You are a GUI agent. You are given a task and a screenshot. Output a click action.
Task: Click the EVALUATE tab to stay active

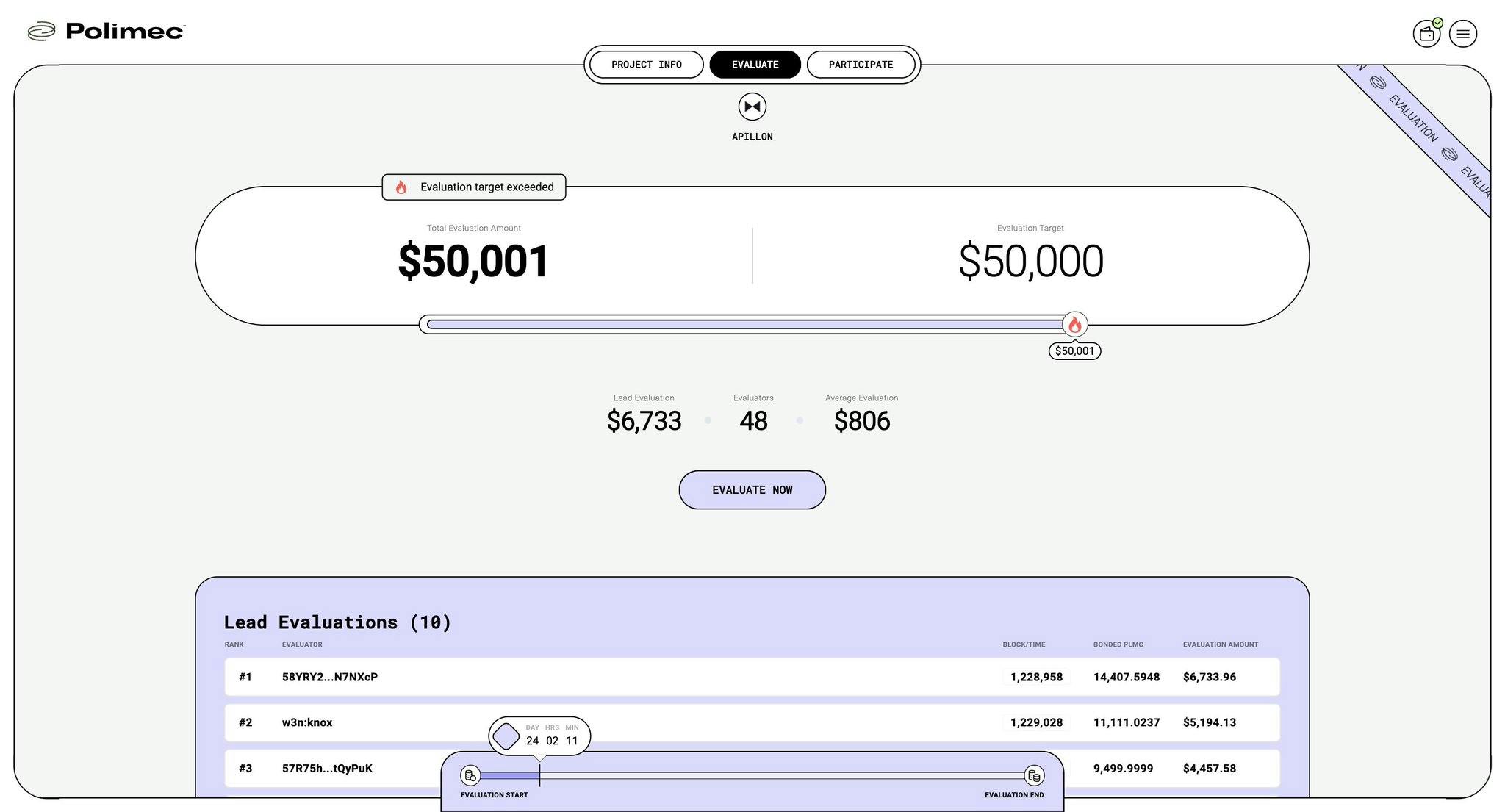coord(755,64)
